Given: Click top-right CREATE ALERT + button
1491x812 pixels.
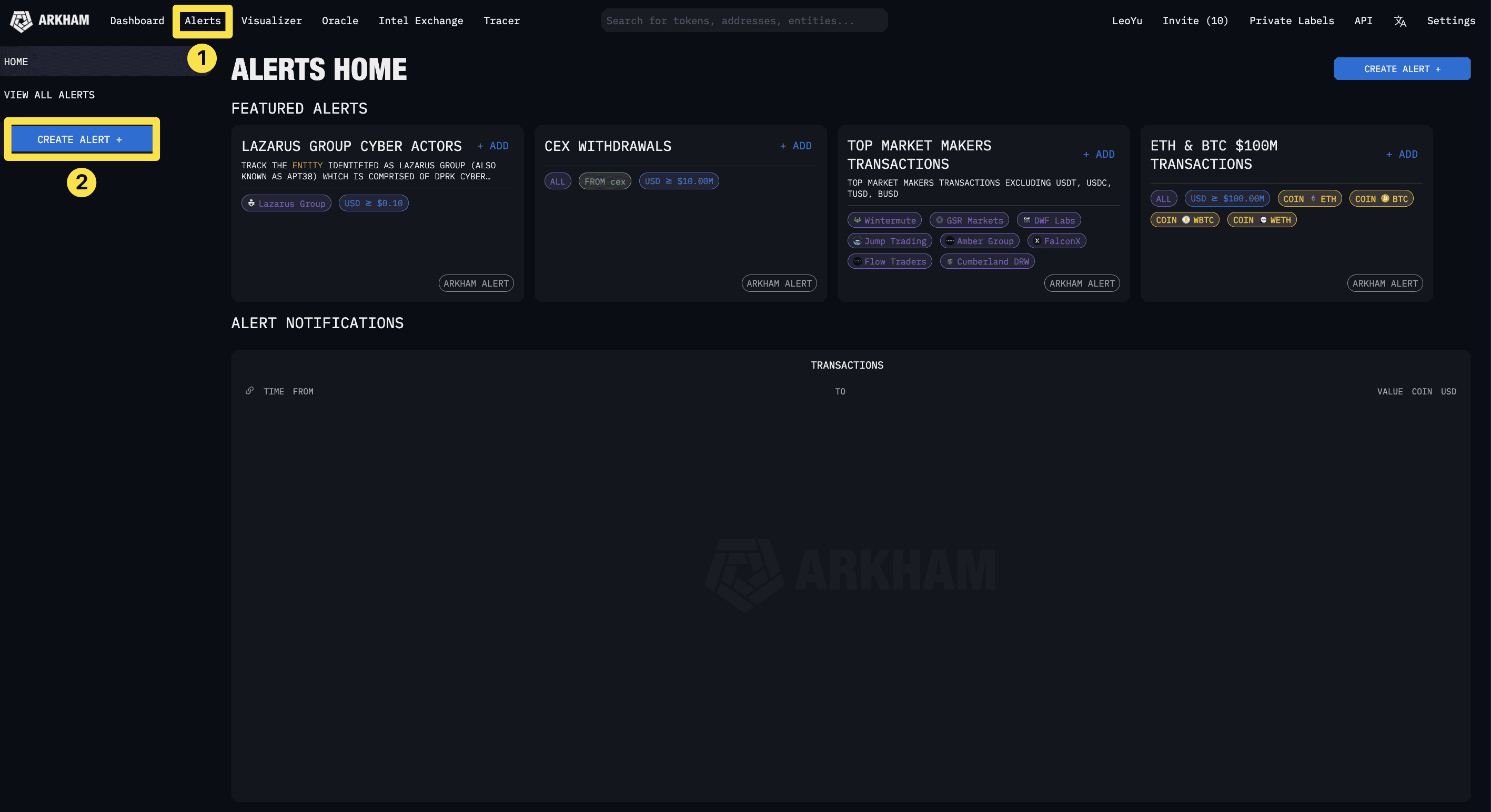Looking at the screenshot, I should click(x=1402, y=69).
